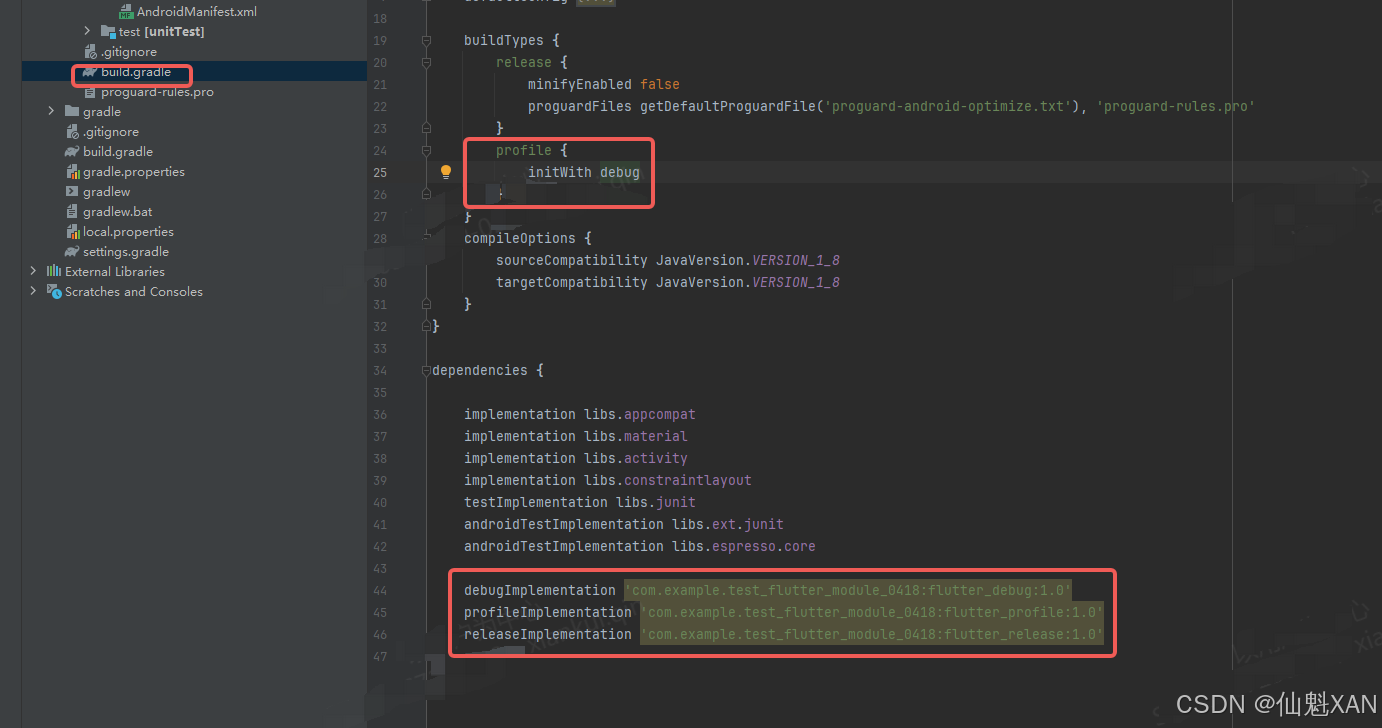Click line number 25 in the gutter
Screen dimensions: 1382x728
point(379,173)
